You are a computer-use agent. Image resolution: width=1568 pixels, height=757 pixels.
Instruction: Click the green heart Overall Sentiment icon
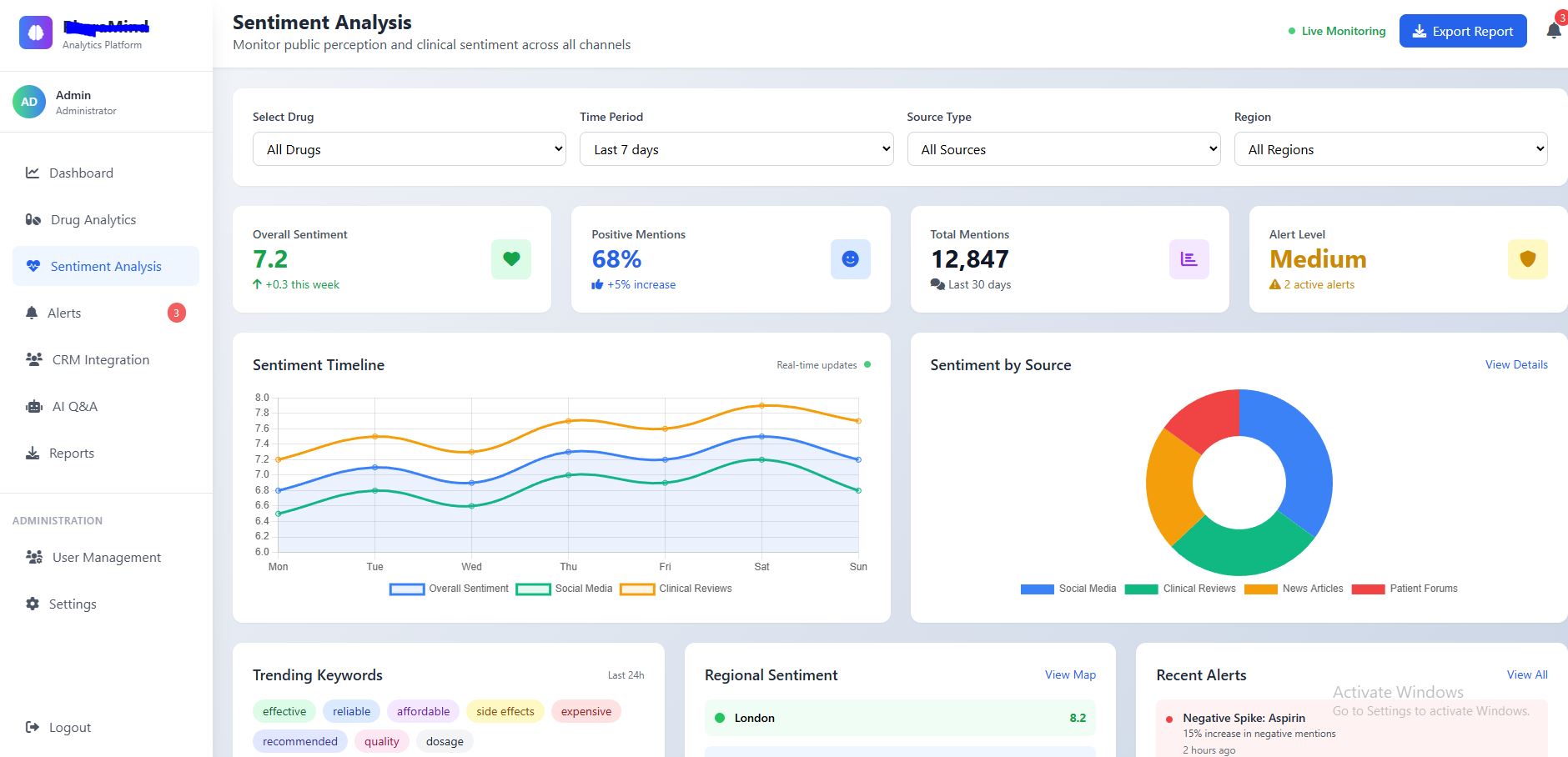(510, 259)
